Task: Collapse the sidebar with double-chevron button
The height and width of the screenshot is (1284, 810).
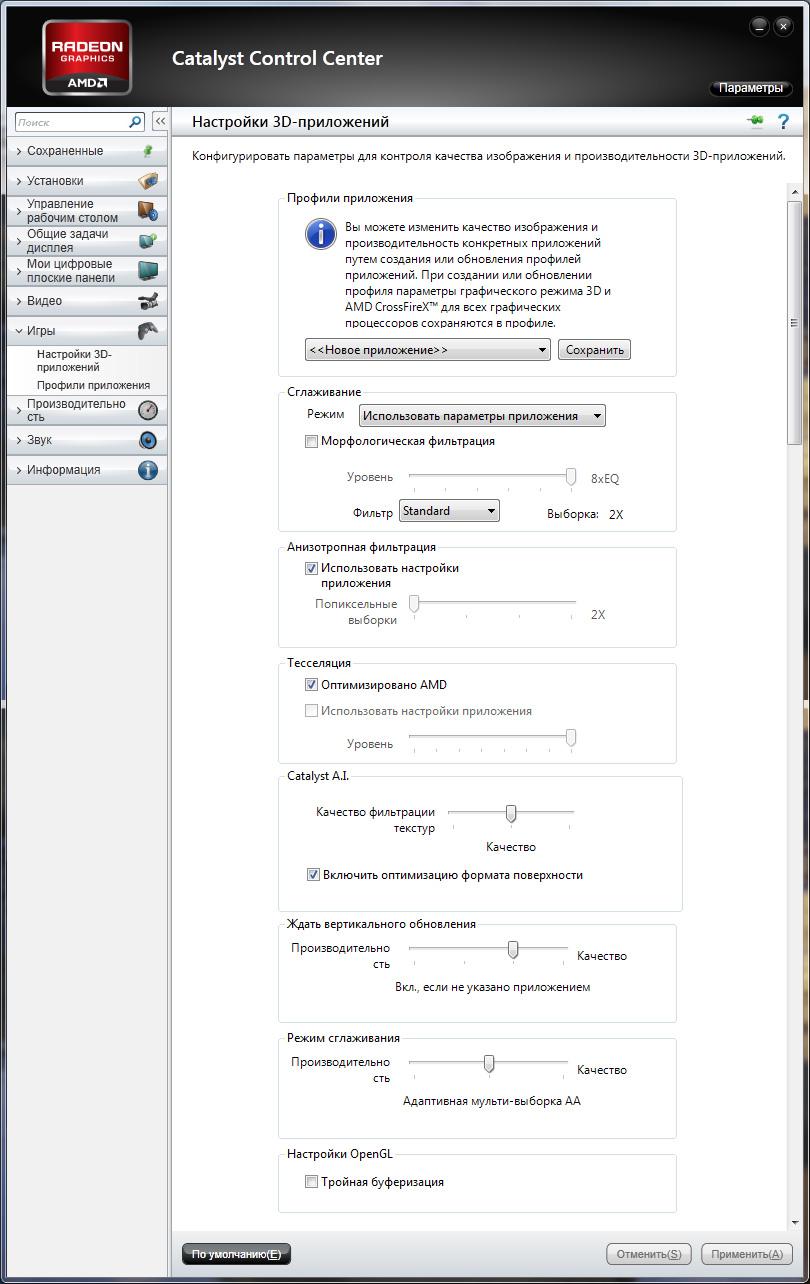Action: click(160, 122)
